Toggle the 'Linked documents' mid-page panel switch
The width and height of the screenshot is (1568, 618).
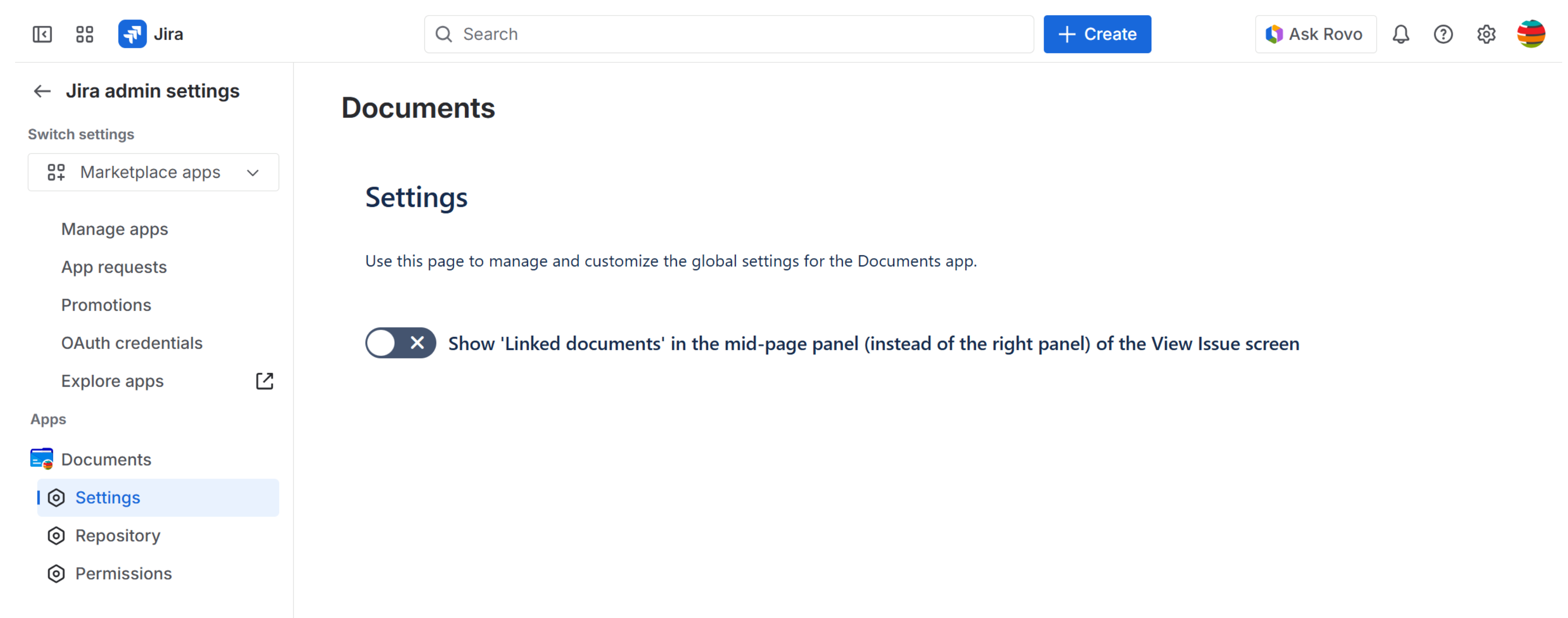[x=400, y=343]
